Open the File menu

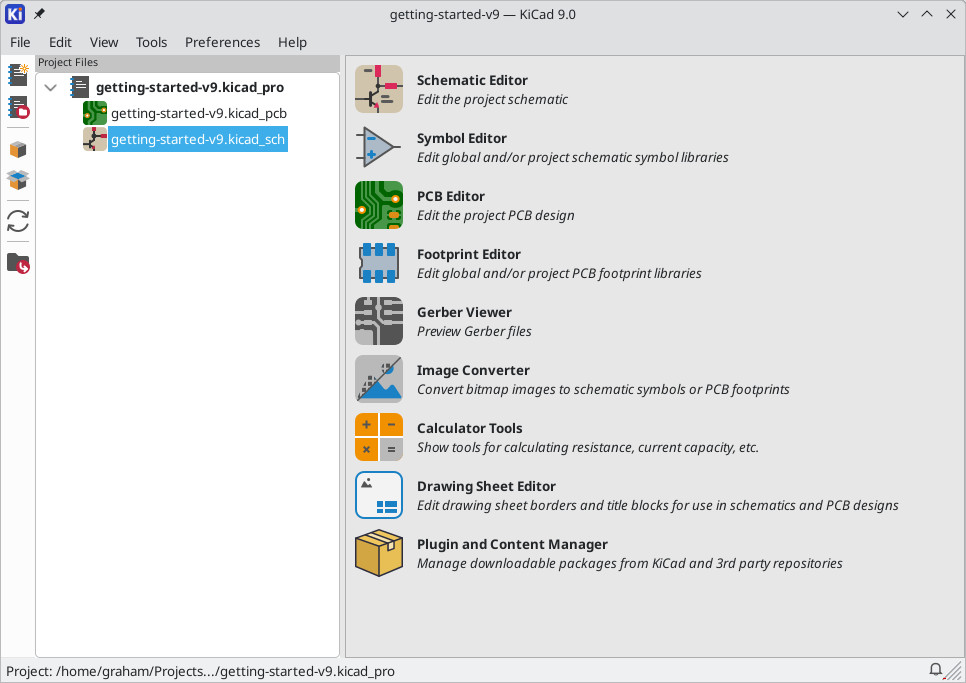coord(20,42)
